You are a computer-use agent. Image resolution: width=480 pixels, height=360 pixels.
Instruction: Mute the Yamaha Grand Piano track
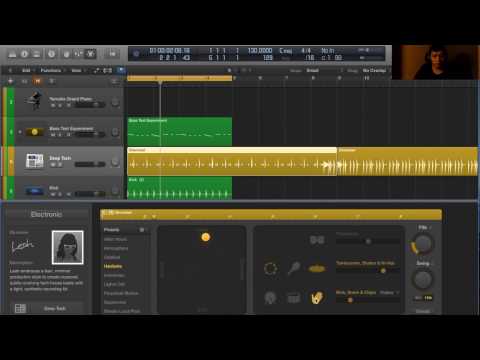pos(53,105)
